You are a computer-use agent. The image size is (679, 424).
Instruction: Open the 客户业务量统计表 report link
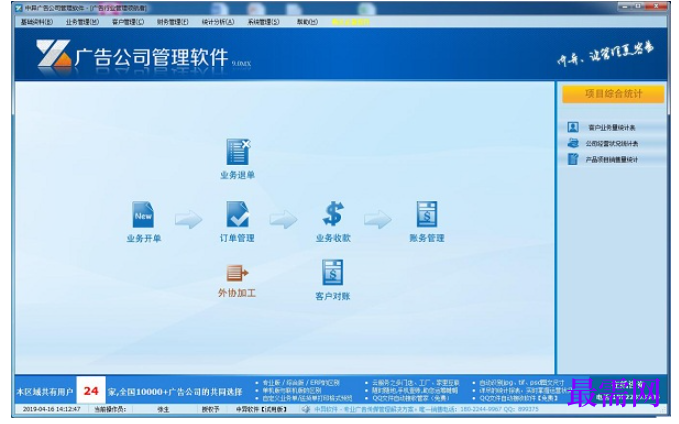(611, 127)
